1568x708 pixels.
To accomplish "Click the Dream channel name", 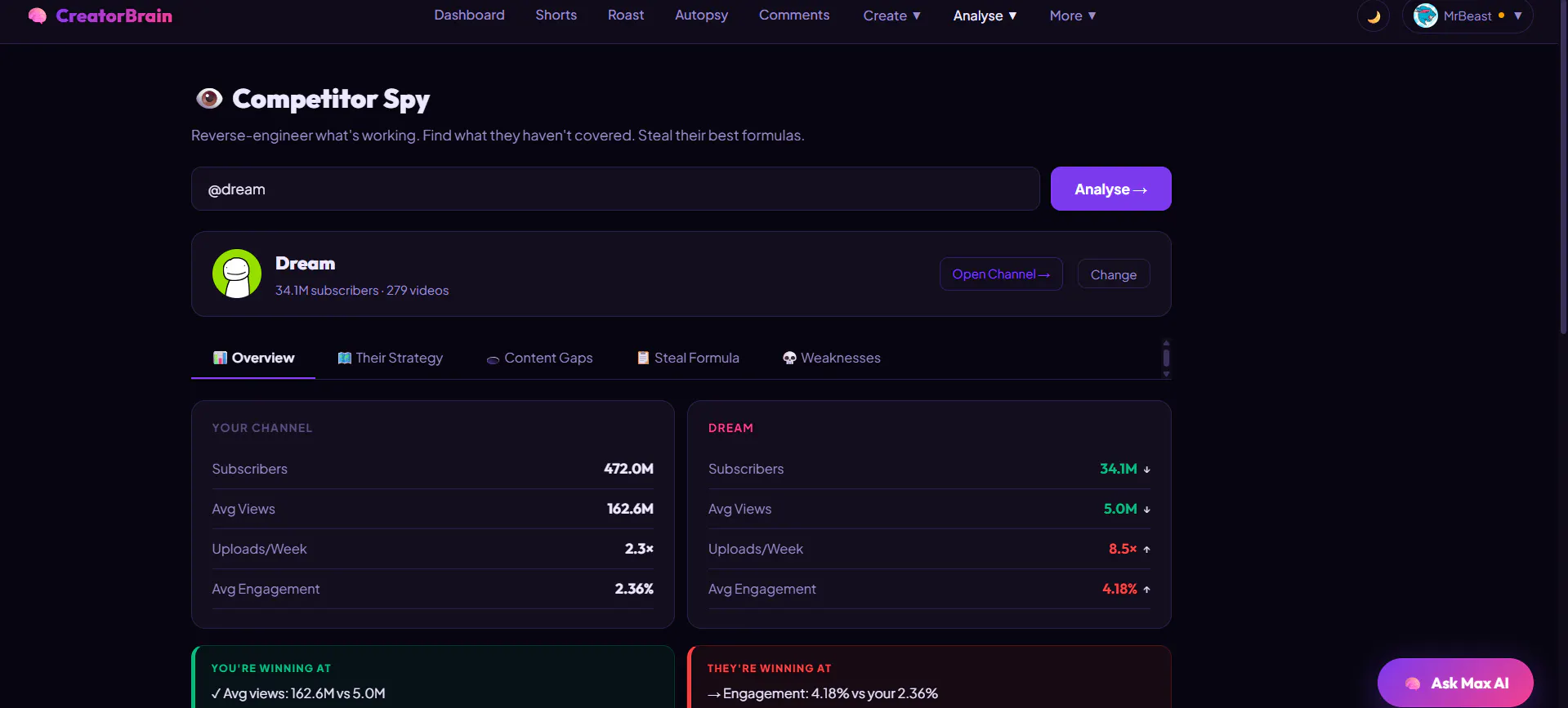I will click(x=305, y=263).
